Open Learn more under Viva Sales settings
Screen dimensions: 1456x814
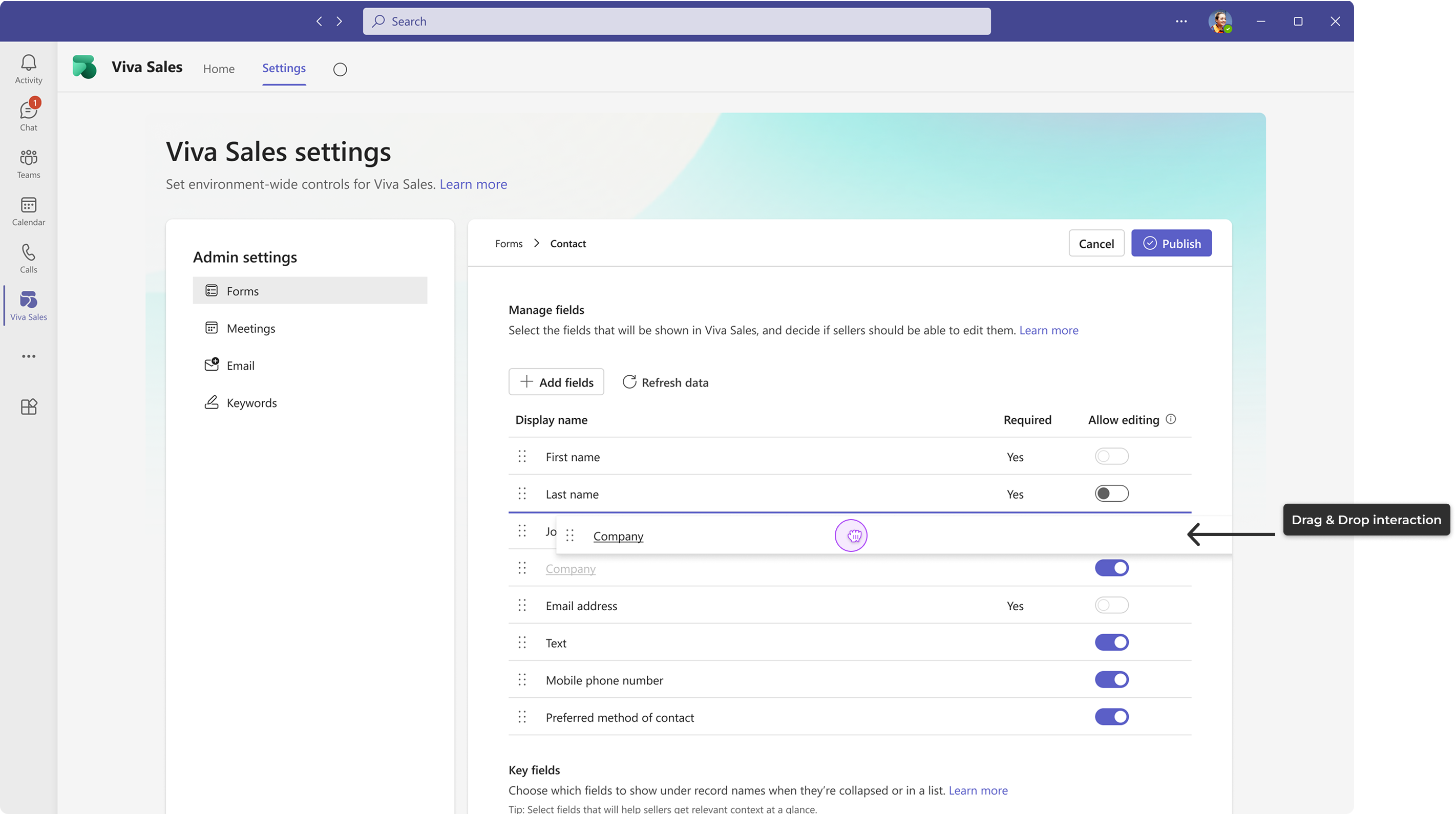point(473,184)
